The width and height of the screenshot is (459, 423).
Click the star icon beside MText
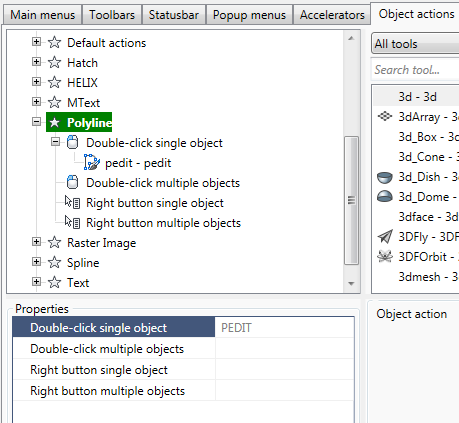coord(54,102)
